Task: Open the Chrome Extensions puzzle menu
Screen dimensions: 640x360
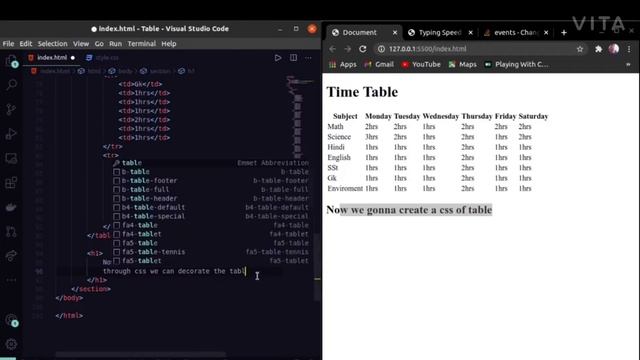Action: click(598, 49)
